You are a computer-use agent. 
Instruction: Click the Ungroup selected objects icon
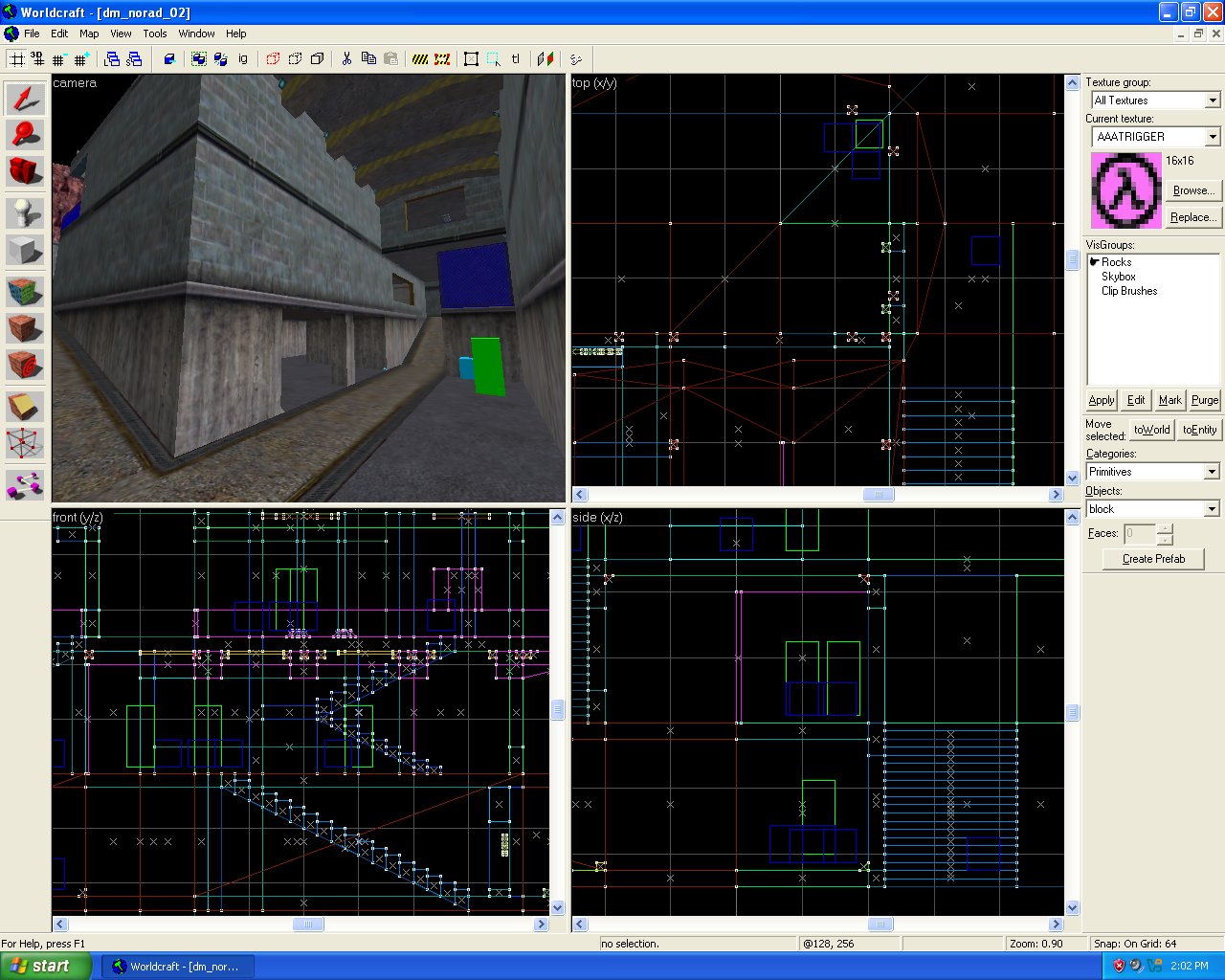tap(220, 59)
